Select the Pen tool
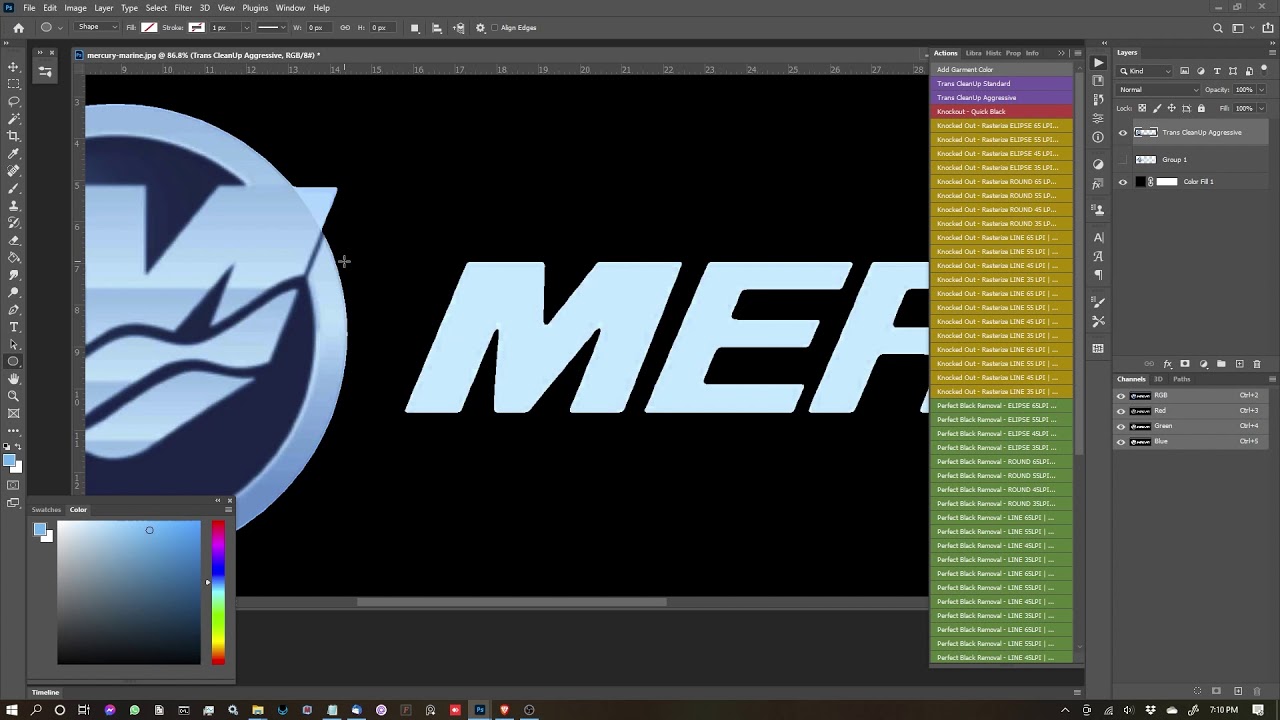Image resolution: width=1280 pixels, height=720 pixels. [x=14, y=310]
